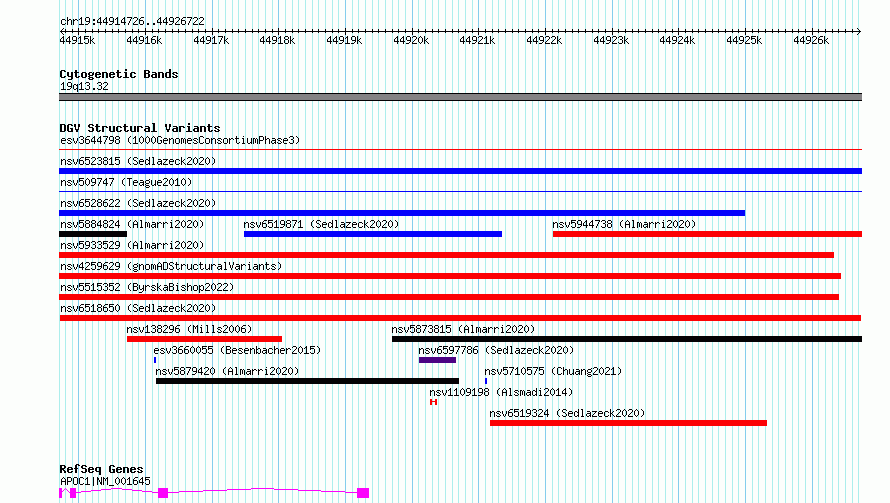Open nsv5884824 (Almarri2020) label
Viewport: 890px width, 503px height.
click(132, 224)
